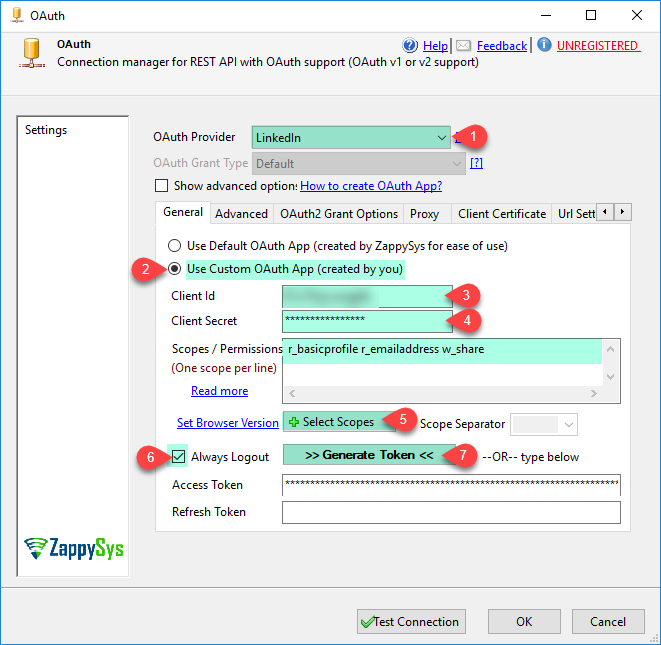Expand the OAuth Grant Type dropdown

tap(457, 164)
